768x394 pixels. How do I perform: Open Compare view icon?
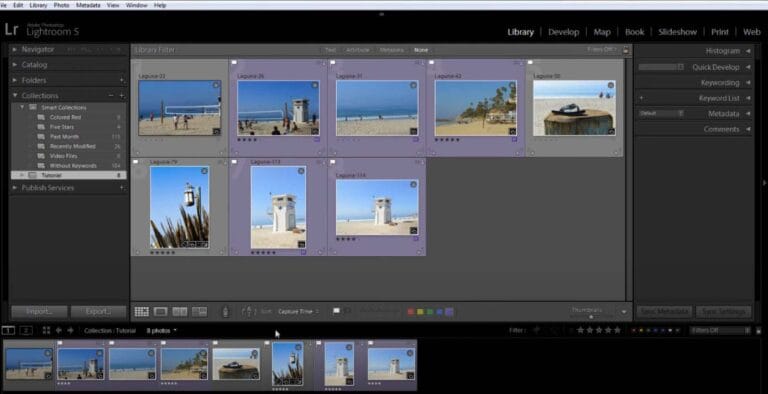click(180, 312)
